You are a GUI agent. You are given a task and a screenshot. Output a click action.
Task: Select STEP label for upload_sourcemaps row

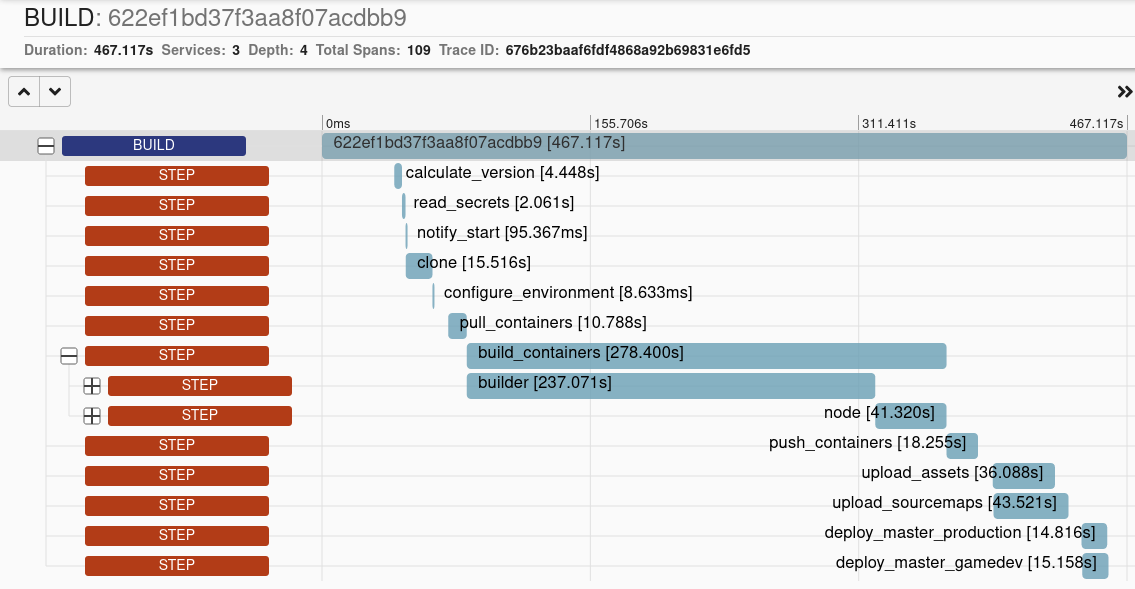tap(177, 506)
